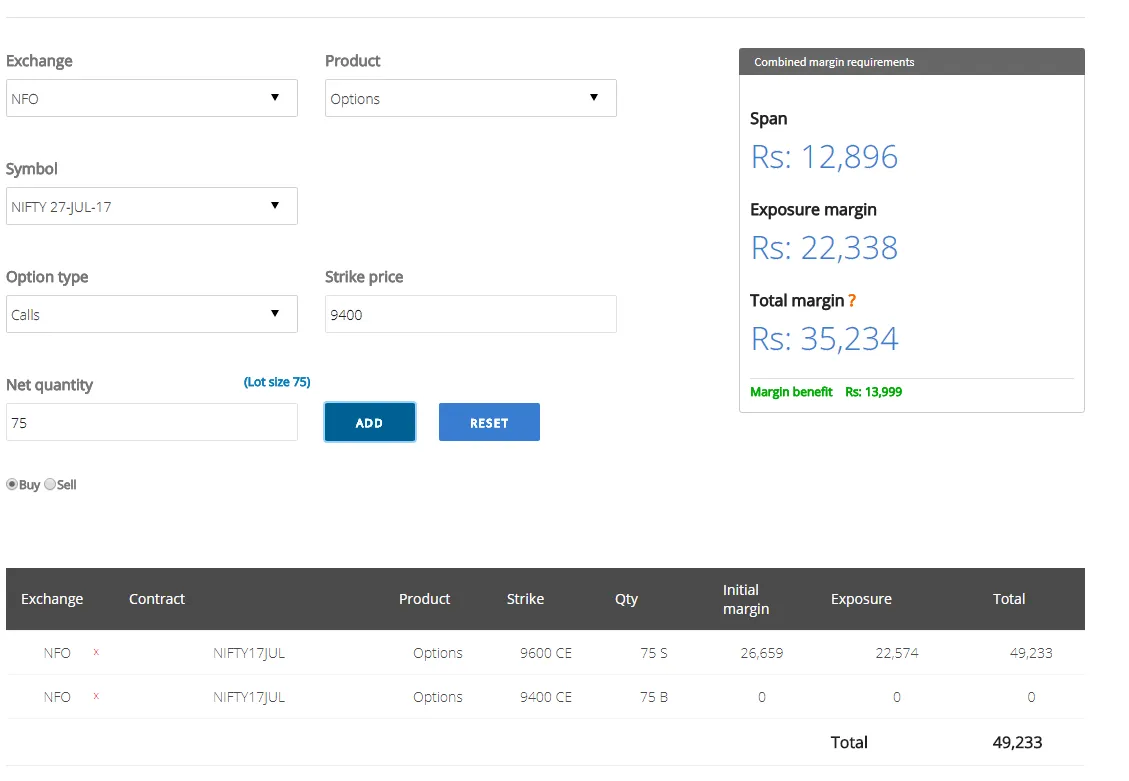The image size is (1129, 781).
Task: Click the RESET button
Action: [488, 421]
